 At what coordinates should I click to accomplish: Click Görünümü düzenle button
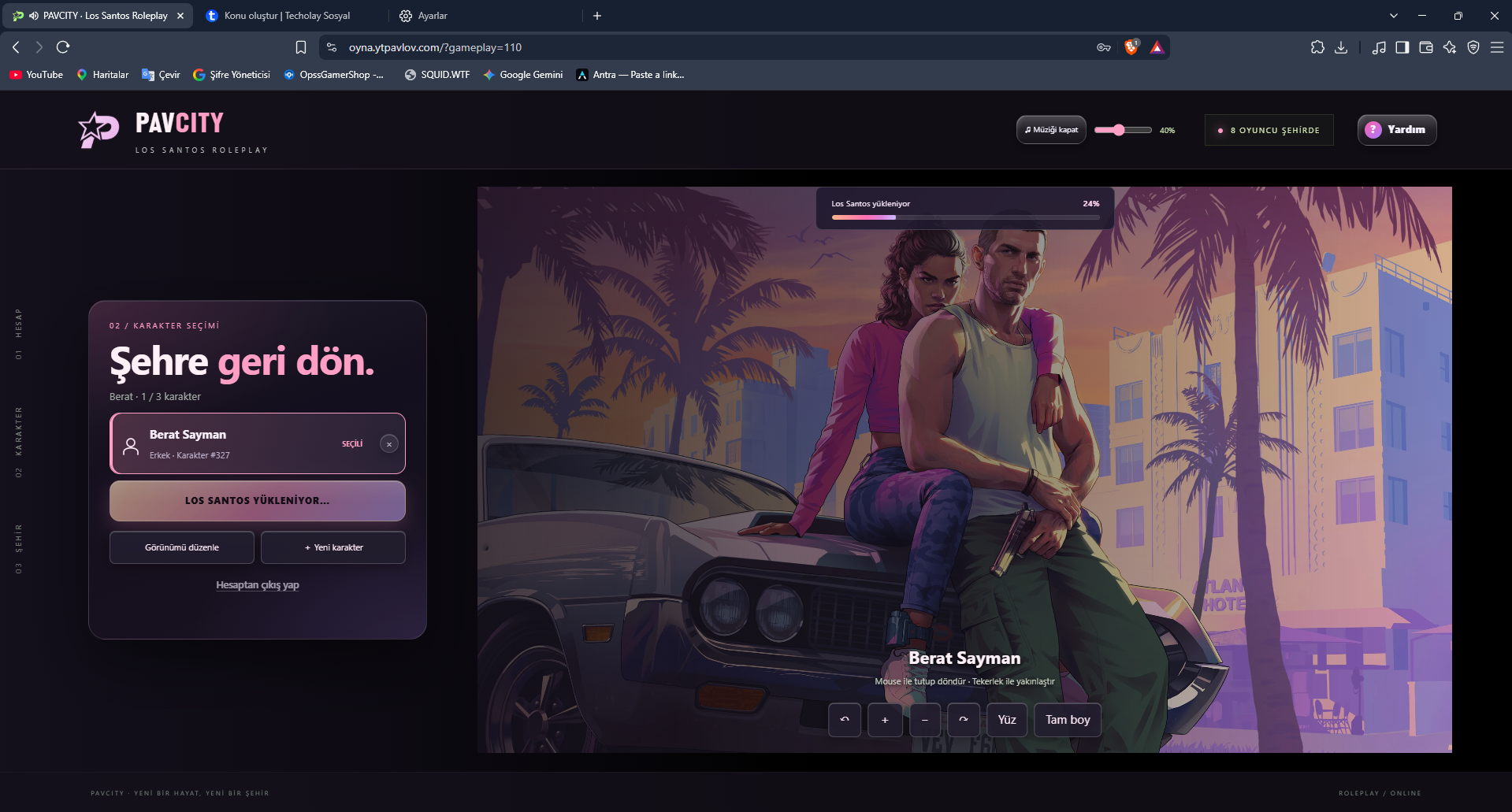(x=182, y=547)
